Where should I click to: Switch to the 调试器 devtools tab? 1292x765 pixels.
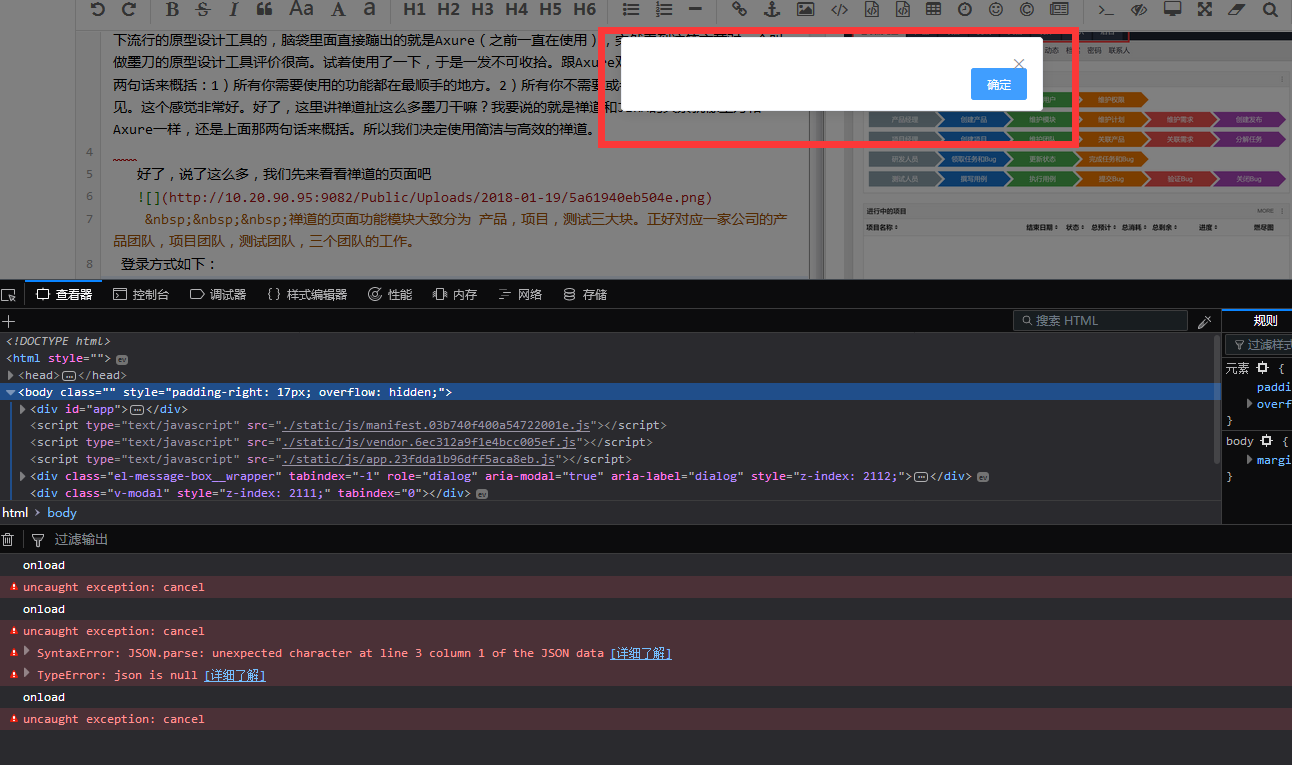point(218,295)
